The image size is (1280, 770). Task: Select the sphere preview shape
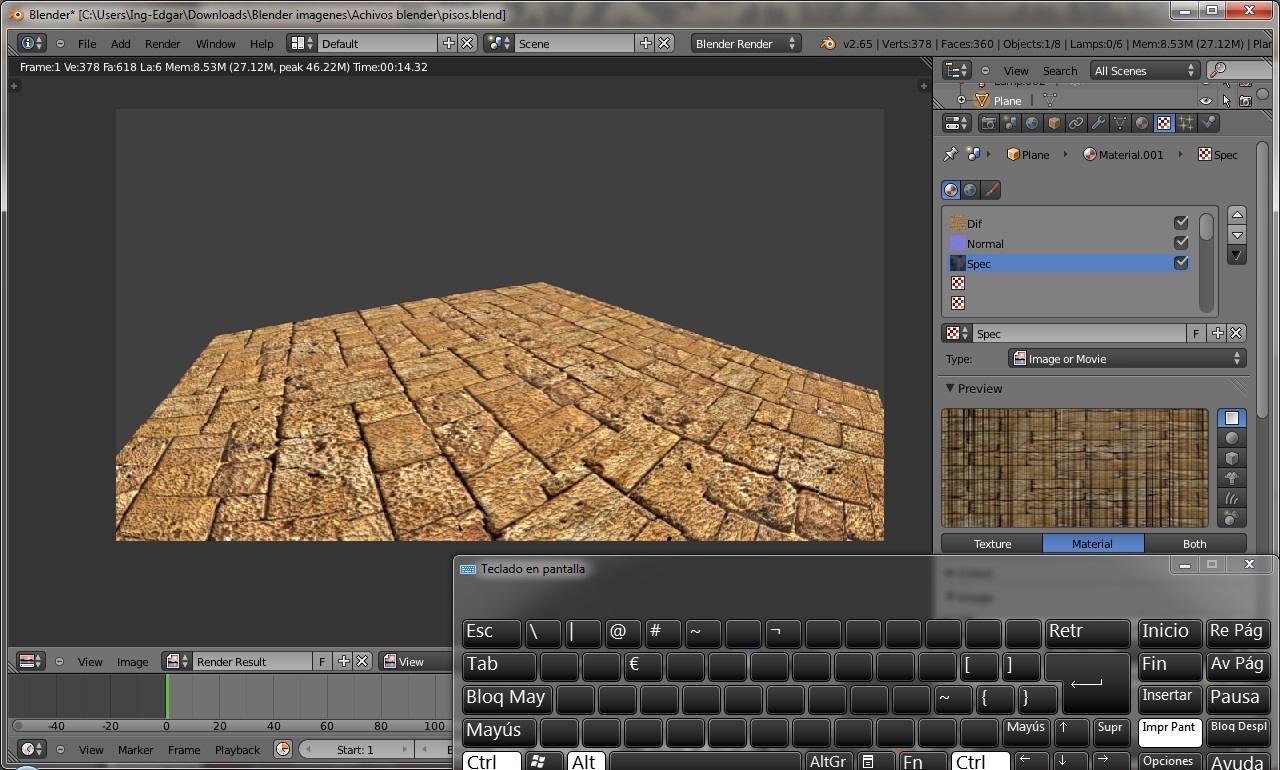(x=1231, y=438)
